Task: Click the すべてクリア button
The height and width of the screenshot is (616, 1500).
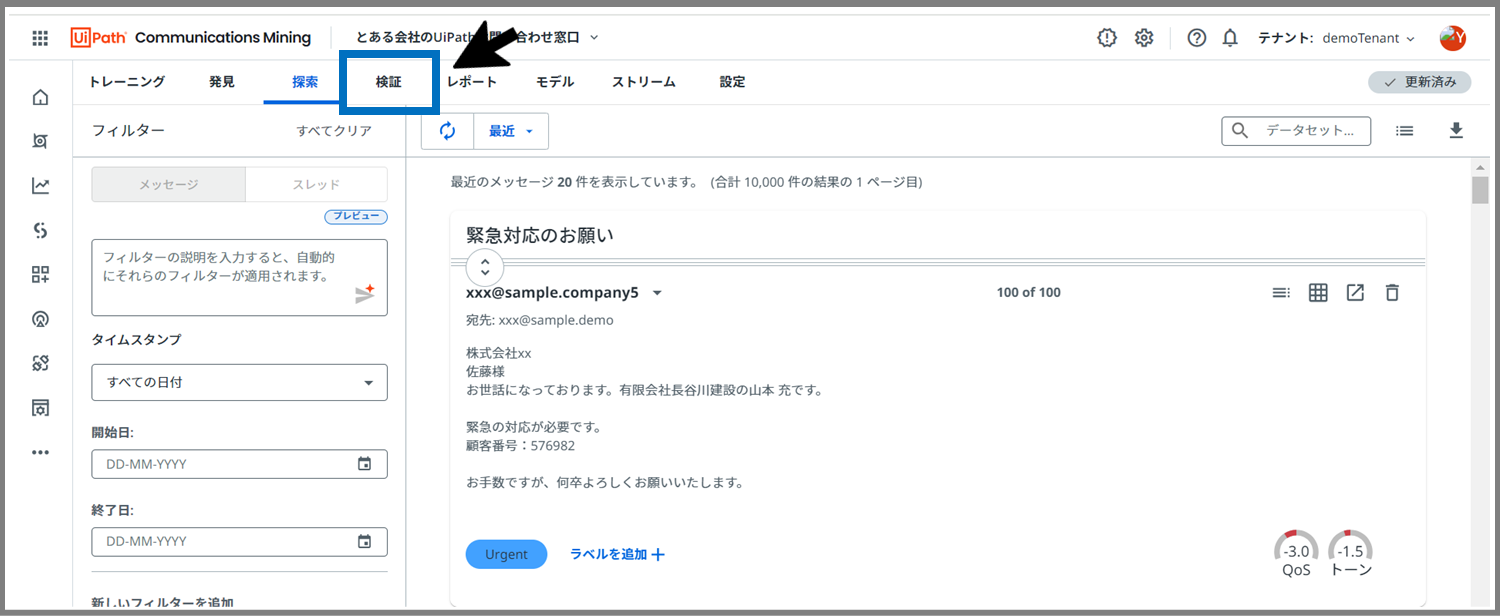Action: tap(334, 131)
